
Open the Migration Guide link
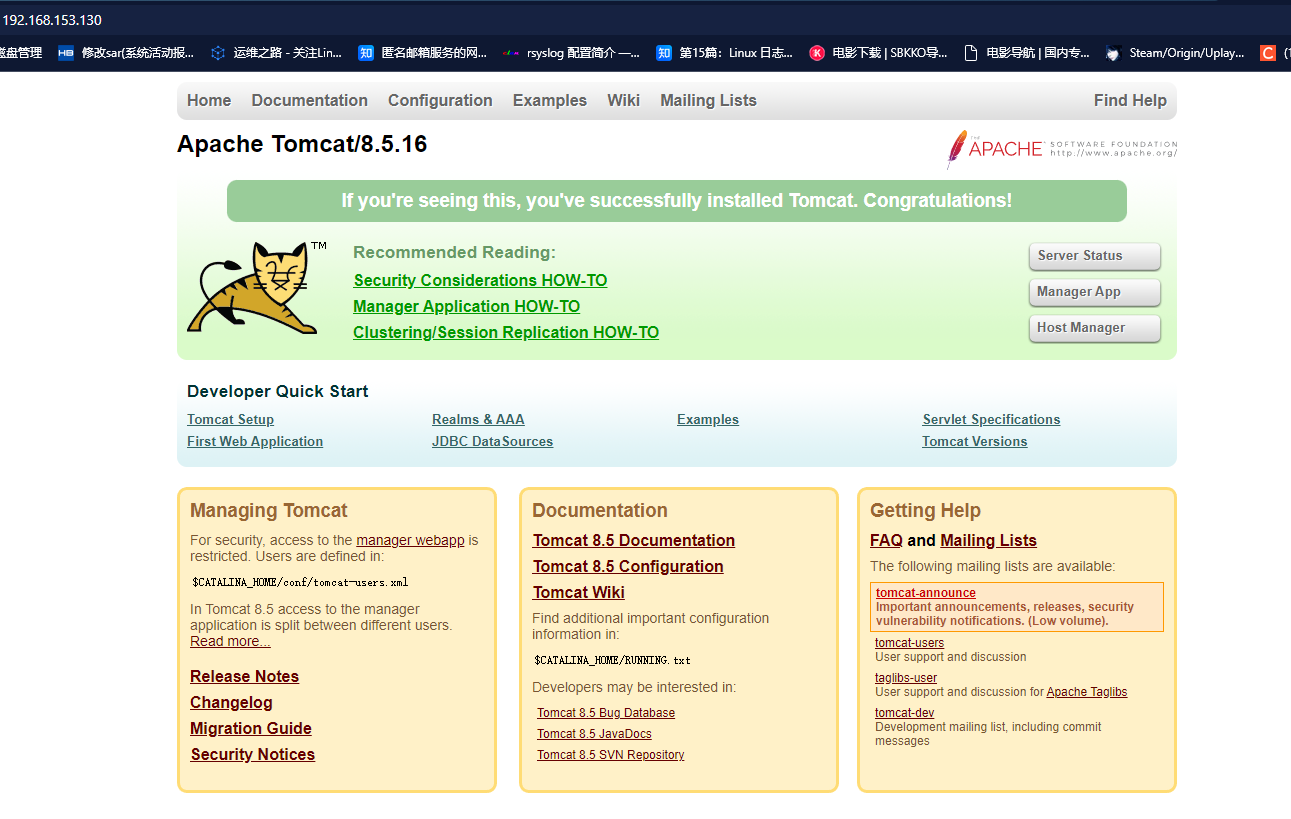[x=251, y=729]
